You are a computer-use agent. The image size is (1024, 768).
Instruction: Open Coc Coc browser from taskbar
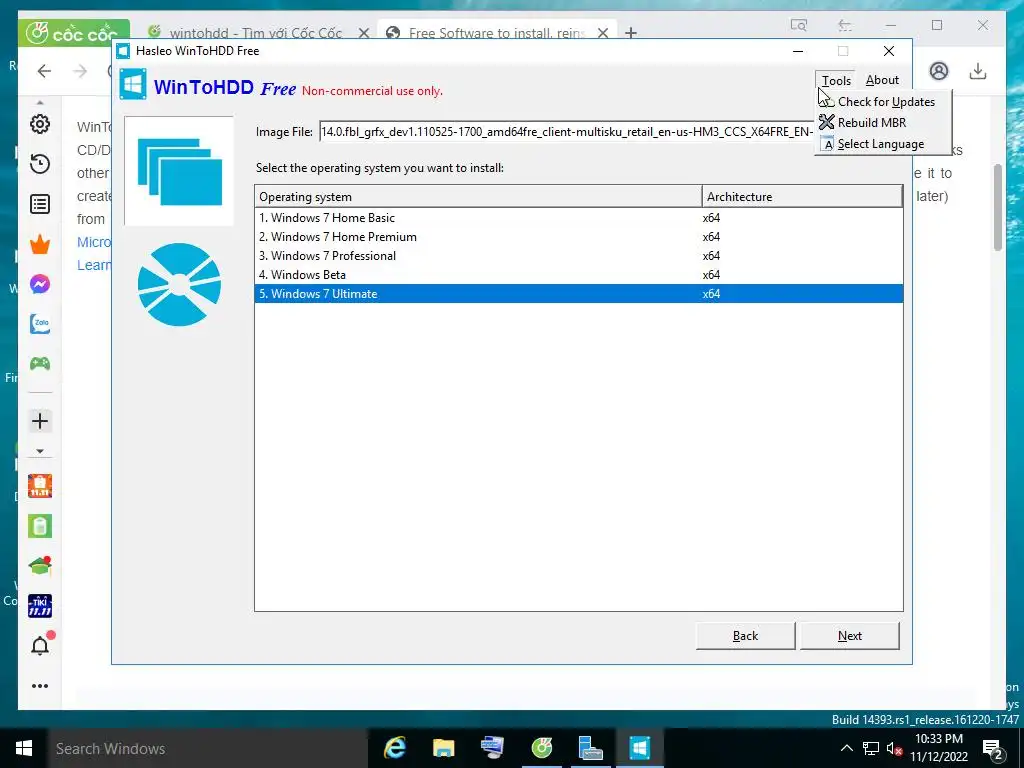[541, 748]
